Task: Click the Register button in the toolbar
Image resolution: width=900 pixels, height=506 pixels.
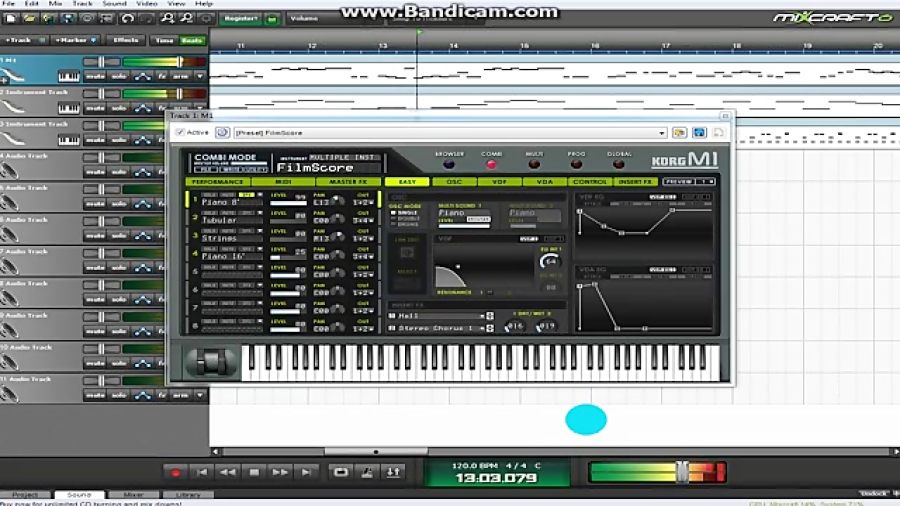Action: point(241,19)
